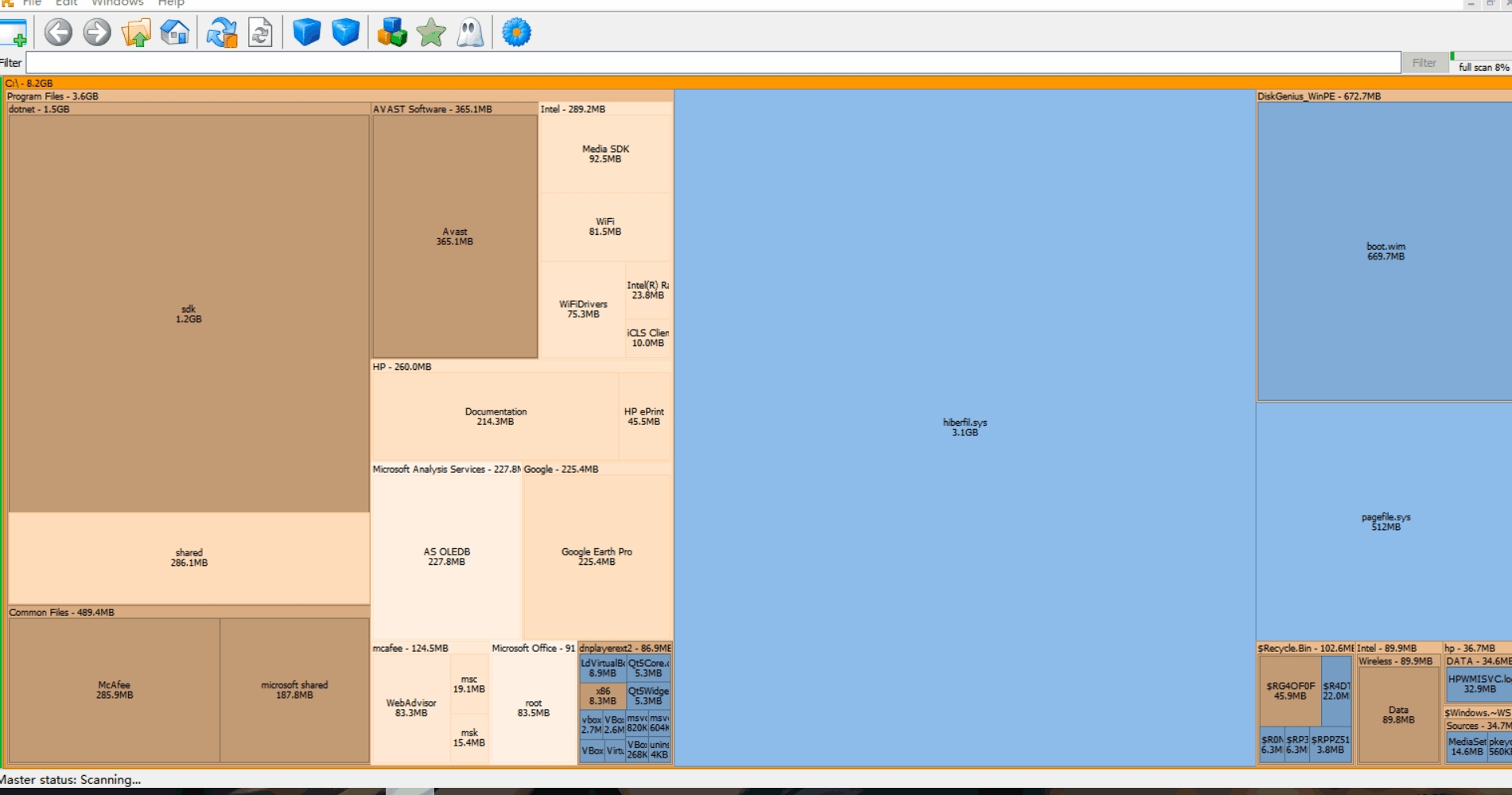
Task: Click the blue flower settings icon
Action: coord(516,33)
